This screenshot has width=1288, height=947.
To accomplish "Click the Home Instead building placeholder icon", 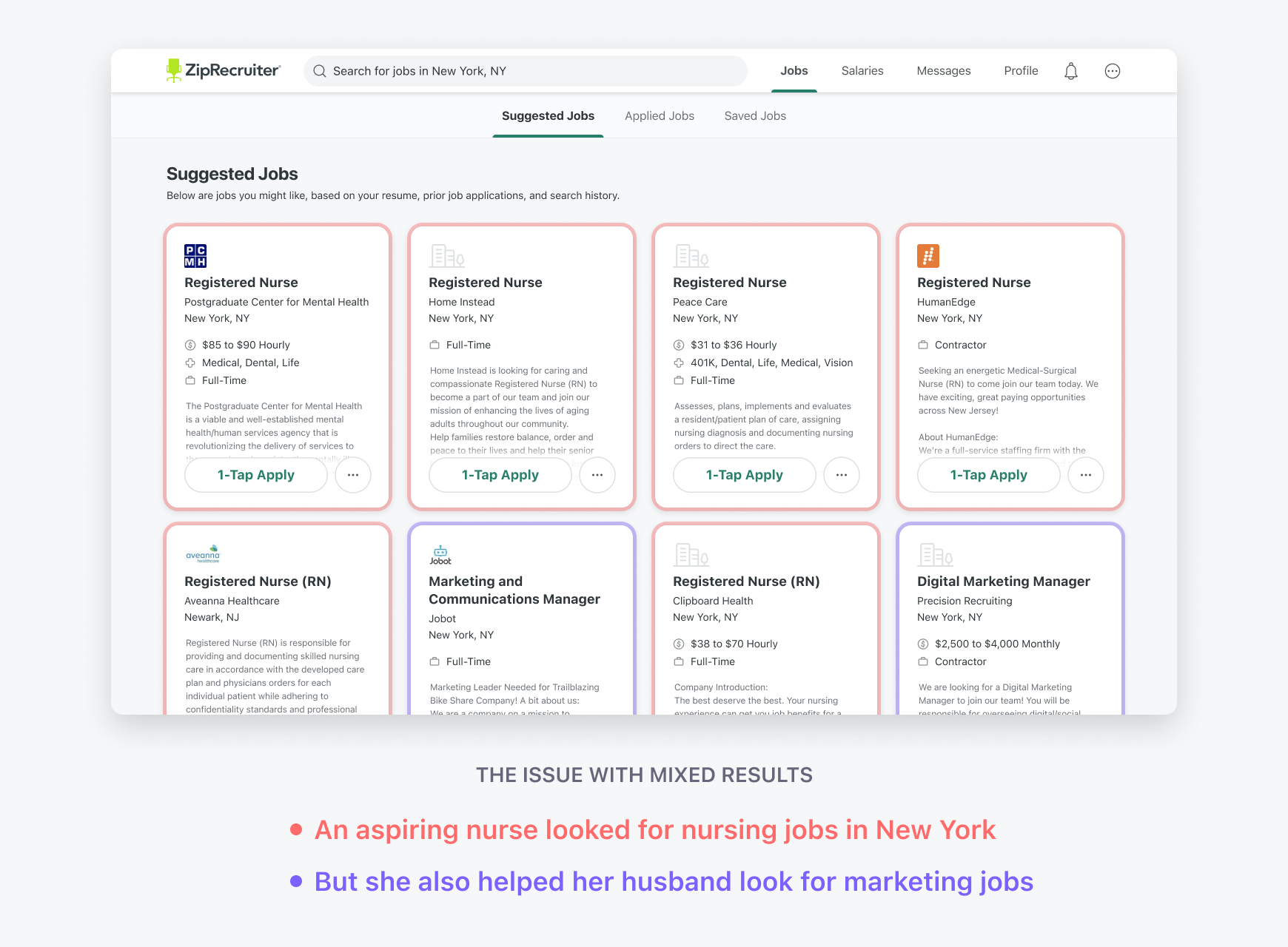I will [x=447, y=256].
